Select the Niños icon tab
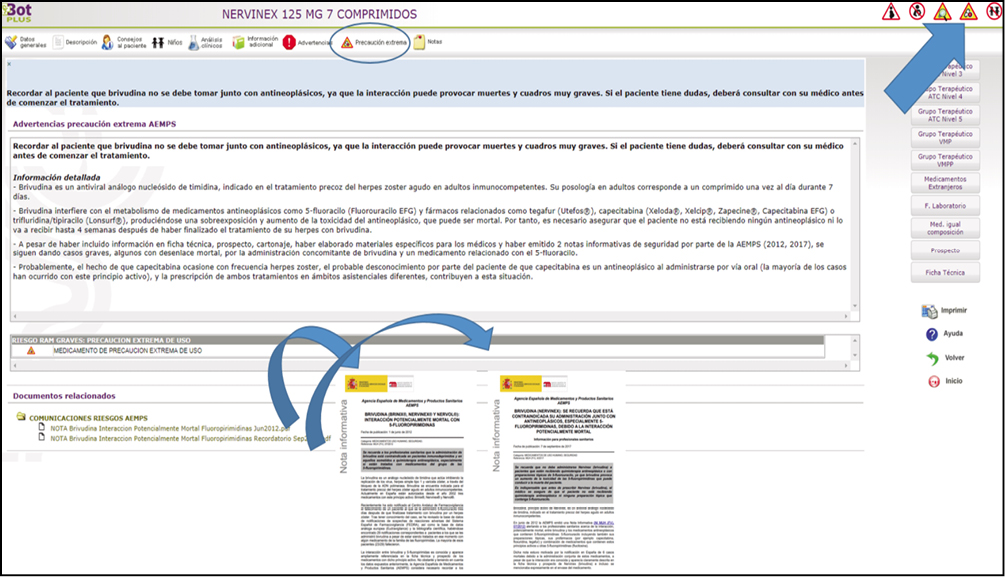 click(x=168, y=43)
